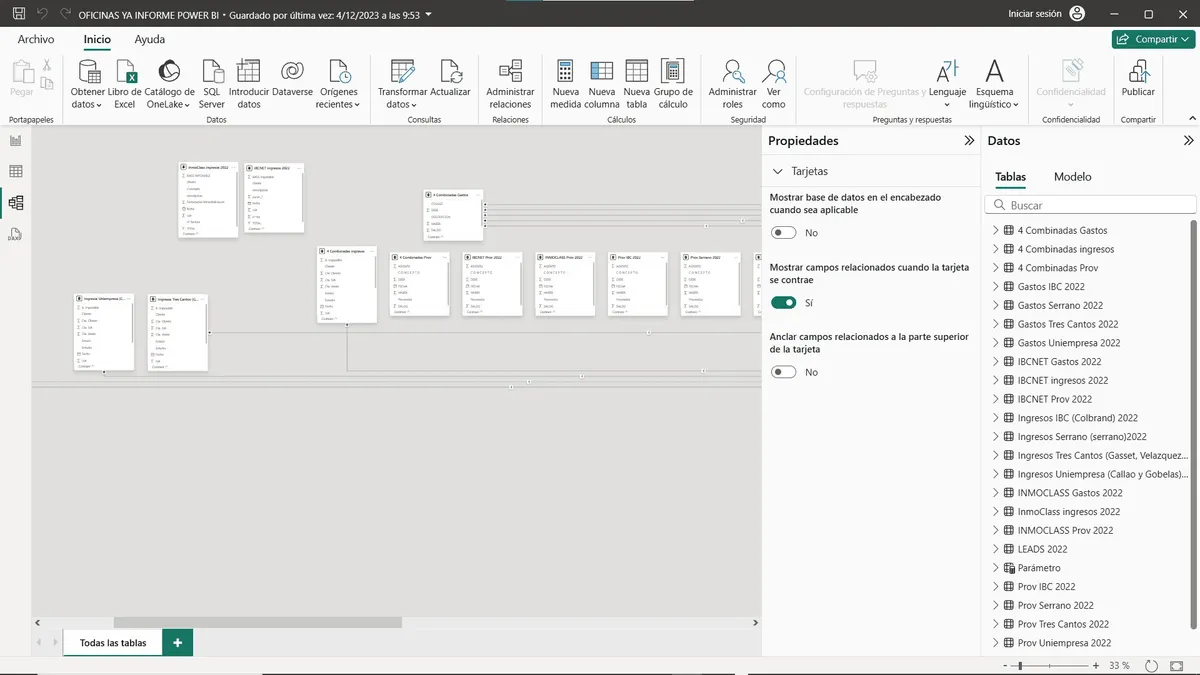1200x675 pixels.
Task: Click Iniciar sesión link
Action: (x=1035, y=14)
